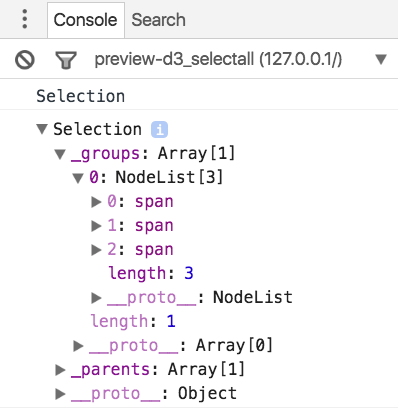Collapse the 0: NodeList[3] entry
The height and width of the screenshot is (412, 398).
78,178
